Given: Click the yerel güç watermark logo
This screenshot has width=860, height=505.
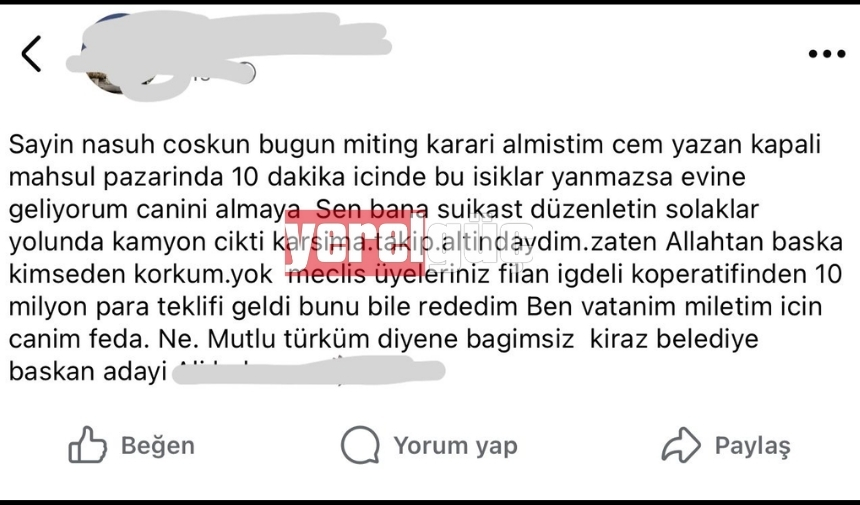Looking at the screenshot, I should [x=409, y=243].
